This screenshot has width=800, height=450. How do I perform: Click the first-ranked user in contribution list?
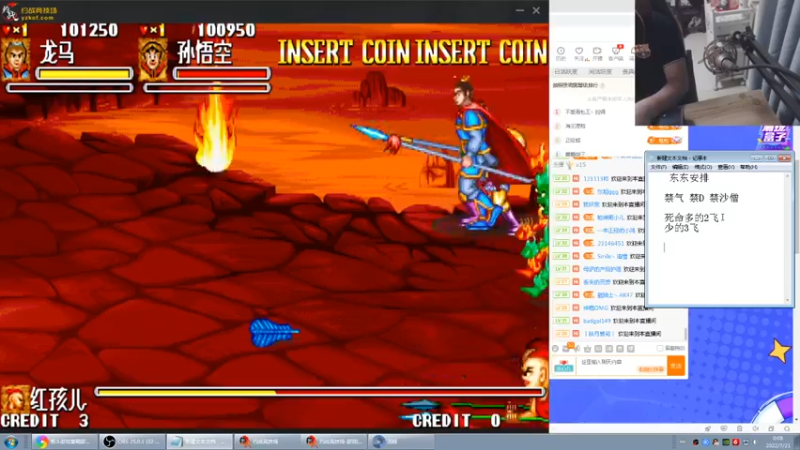coord(586,112)
